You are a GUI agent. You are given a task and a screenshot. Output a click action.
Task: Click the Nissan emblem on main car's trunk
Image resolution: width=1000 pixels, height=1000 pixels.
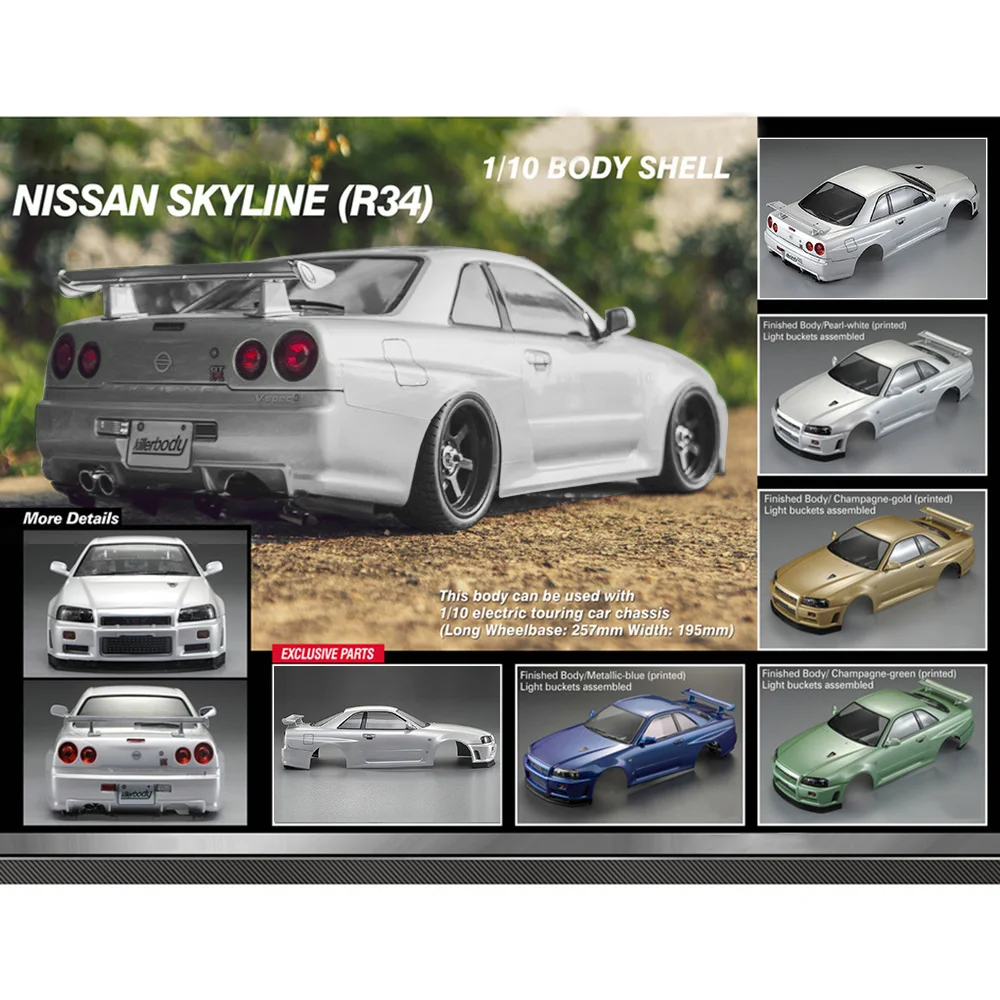[x=164, y=362]
